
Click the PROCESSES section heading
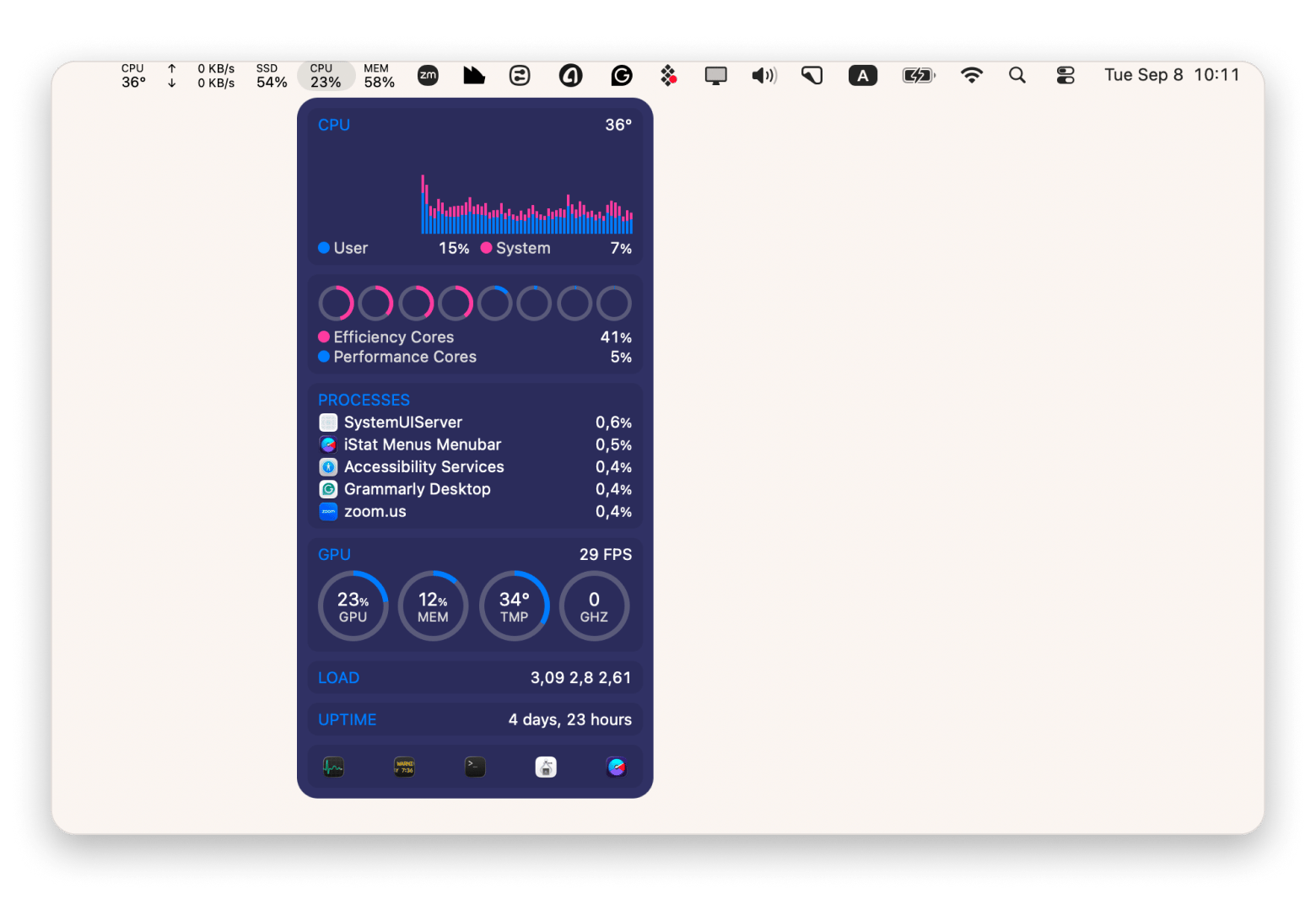364,400
